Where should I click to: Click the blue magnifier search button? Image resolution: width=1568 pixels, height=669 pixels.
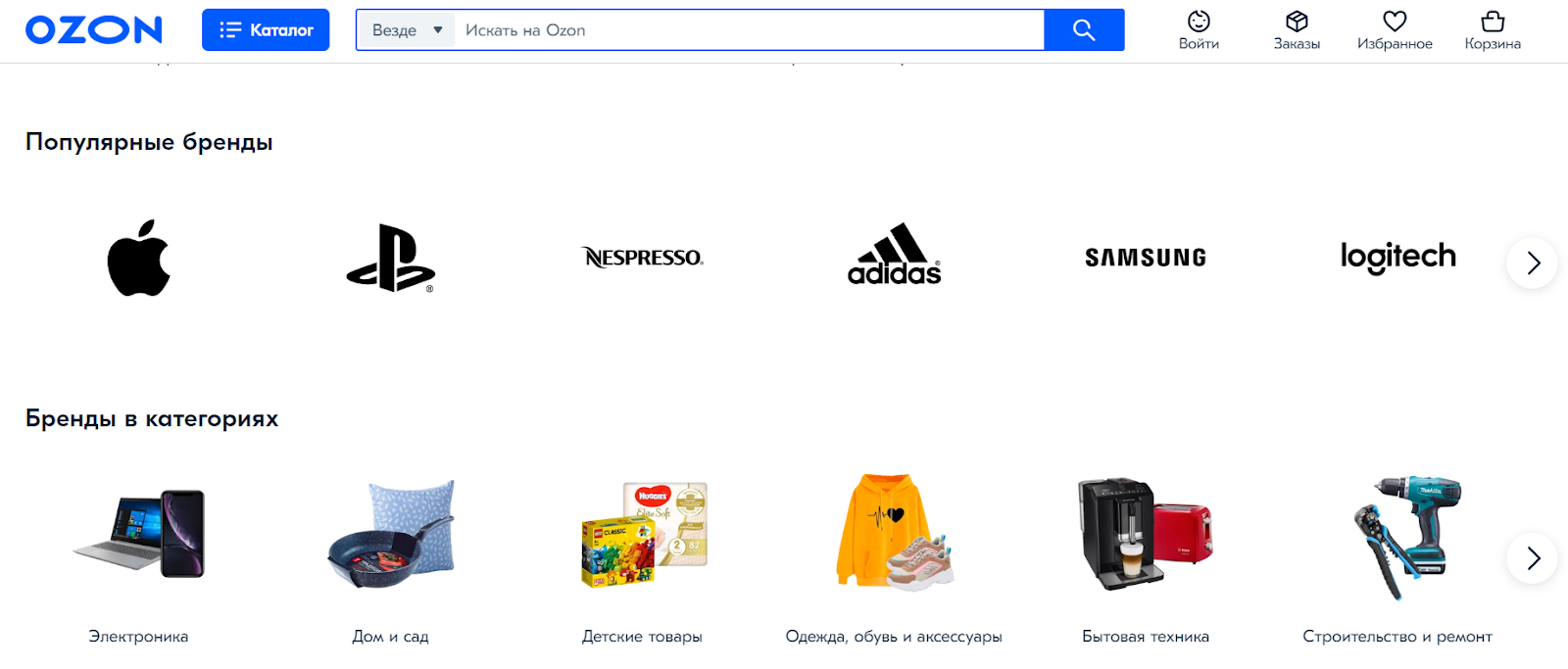point(1084,30)
